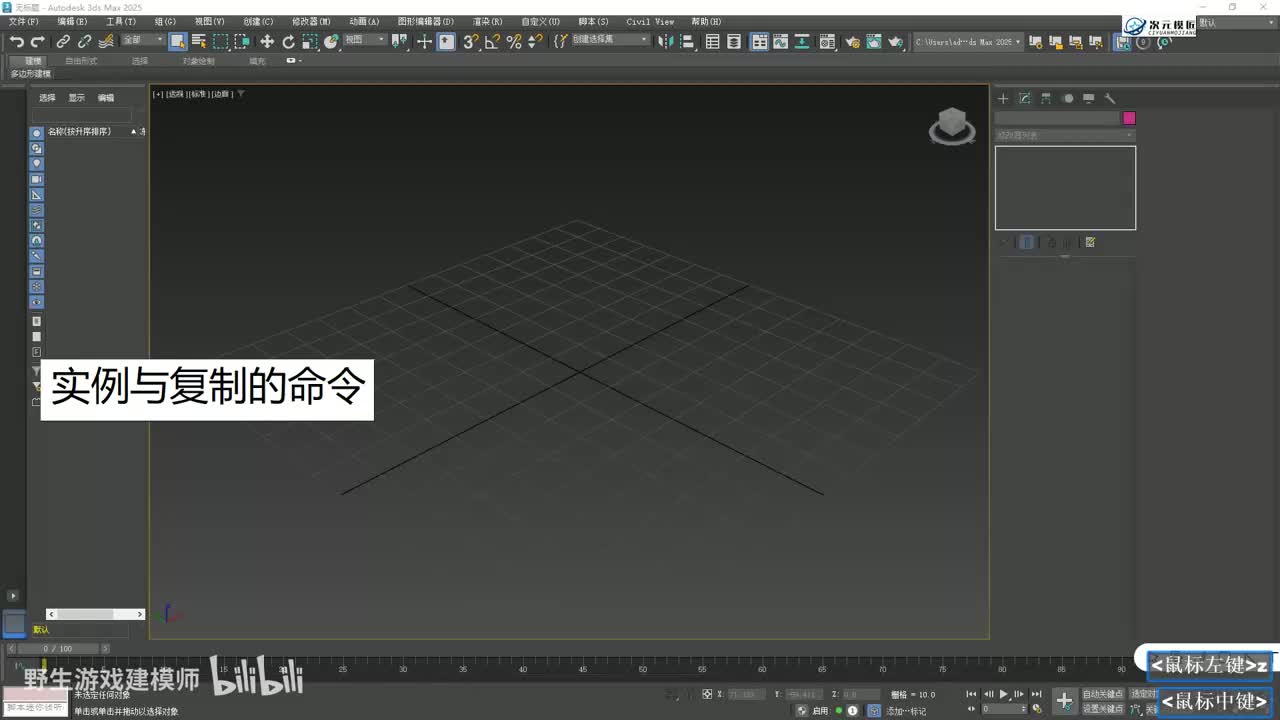Viewport: 1280px width, 720px height.
Task: Toggle Window/Crossing selection mode
Action: tap(242, 41)
